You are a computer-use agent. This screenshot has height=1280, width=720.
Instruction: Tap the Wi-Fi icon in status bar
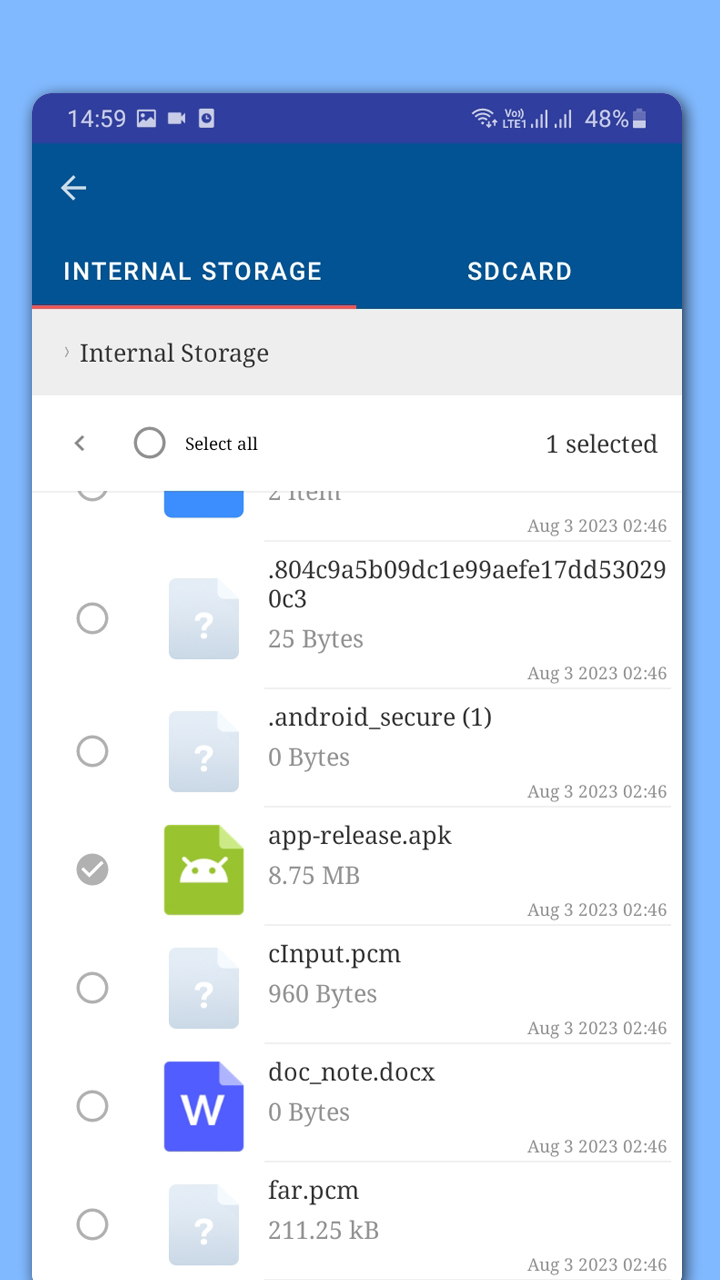pyautogui.click(x=485, y=119)
